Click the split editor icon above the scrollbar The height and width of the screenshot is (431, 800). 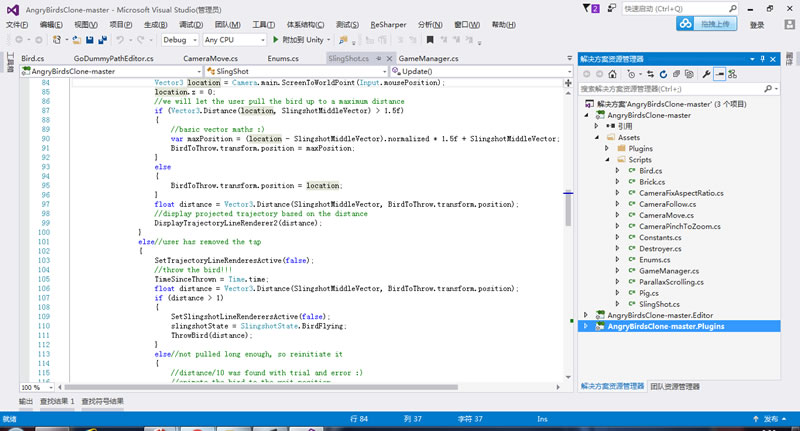568,82
